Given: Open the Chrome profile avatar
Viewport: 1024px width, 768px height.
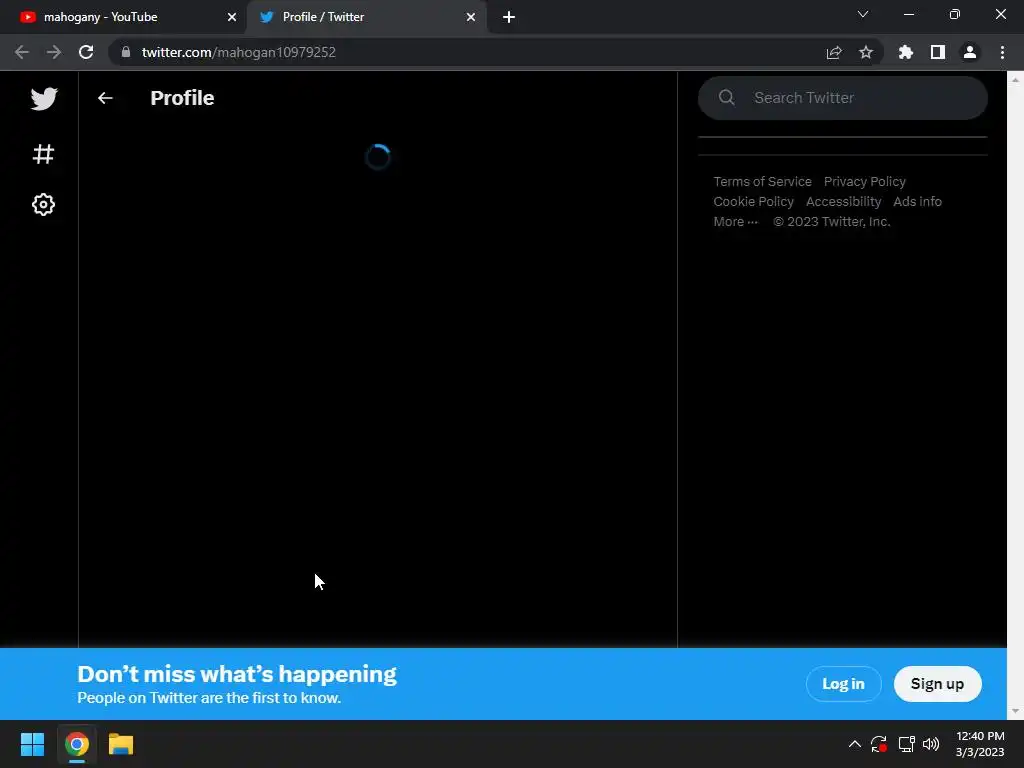Looking at the screenshot, I should pos(970,52).
